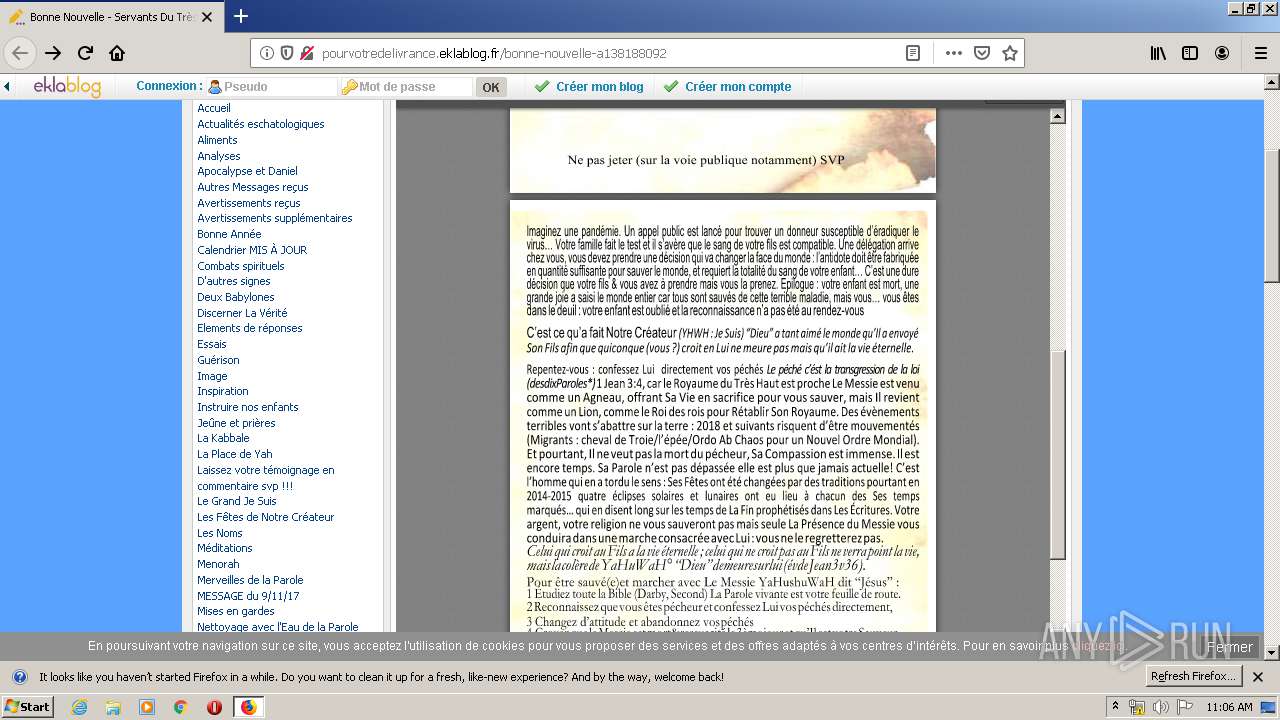Open Firefox hamburger menu

click(x=1260, y=53)
